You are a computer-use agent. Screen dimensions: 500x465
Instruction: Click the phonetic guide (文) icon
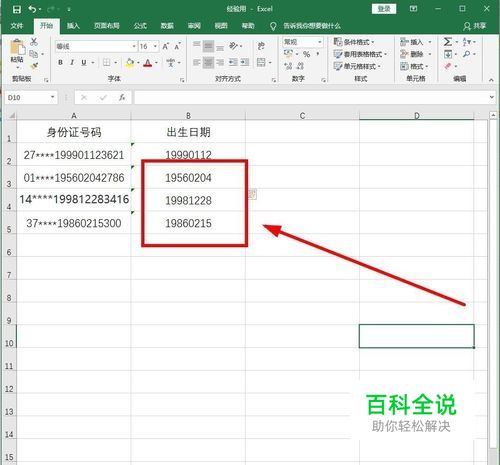click(x=171, y=62)
